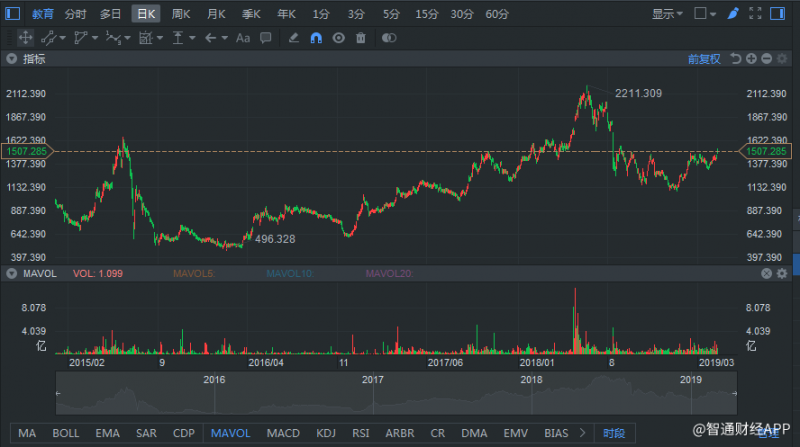The image size is (800, 447).
Task: Open the 显示 dropdown menu
Action: point(667,14)
